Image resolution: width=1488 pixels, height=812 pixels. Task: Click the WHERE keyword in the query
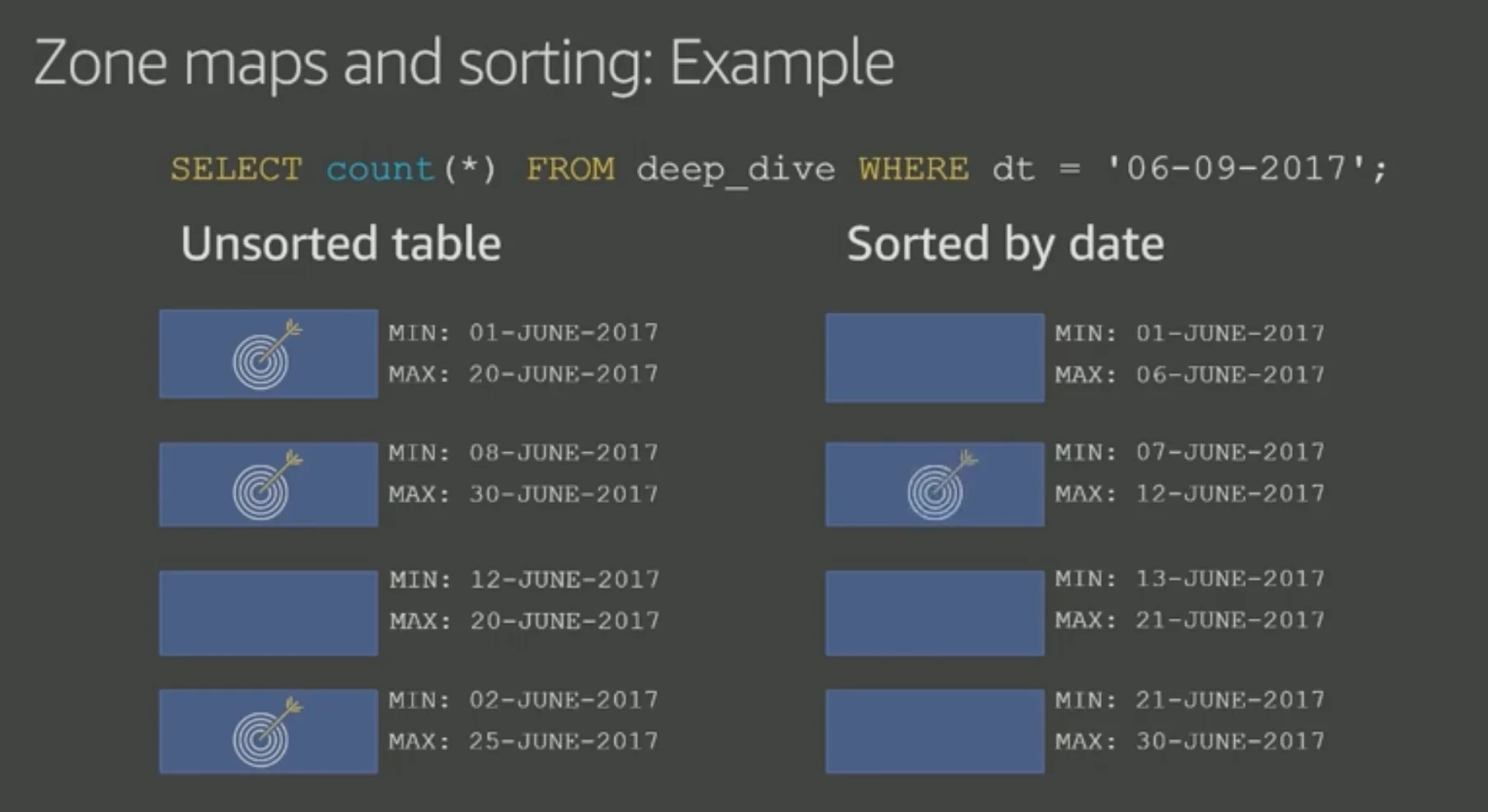click(913, 170)
